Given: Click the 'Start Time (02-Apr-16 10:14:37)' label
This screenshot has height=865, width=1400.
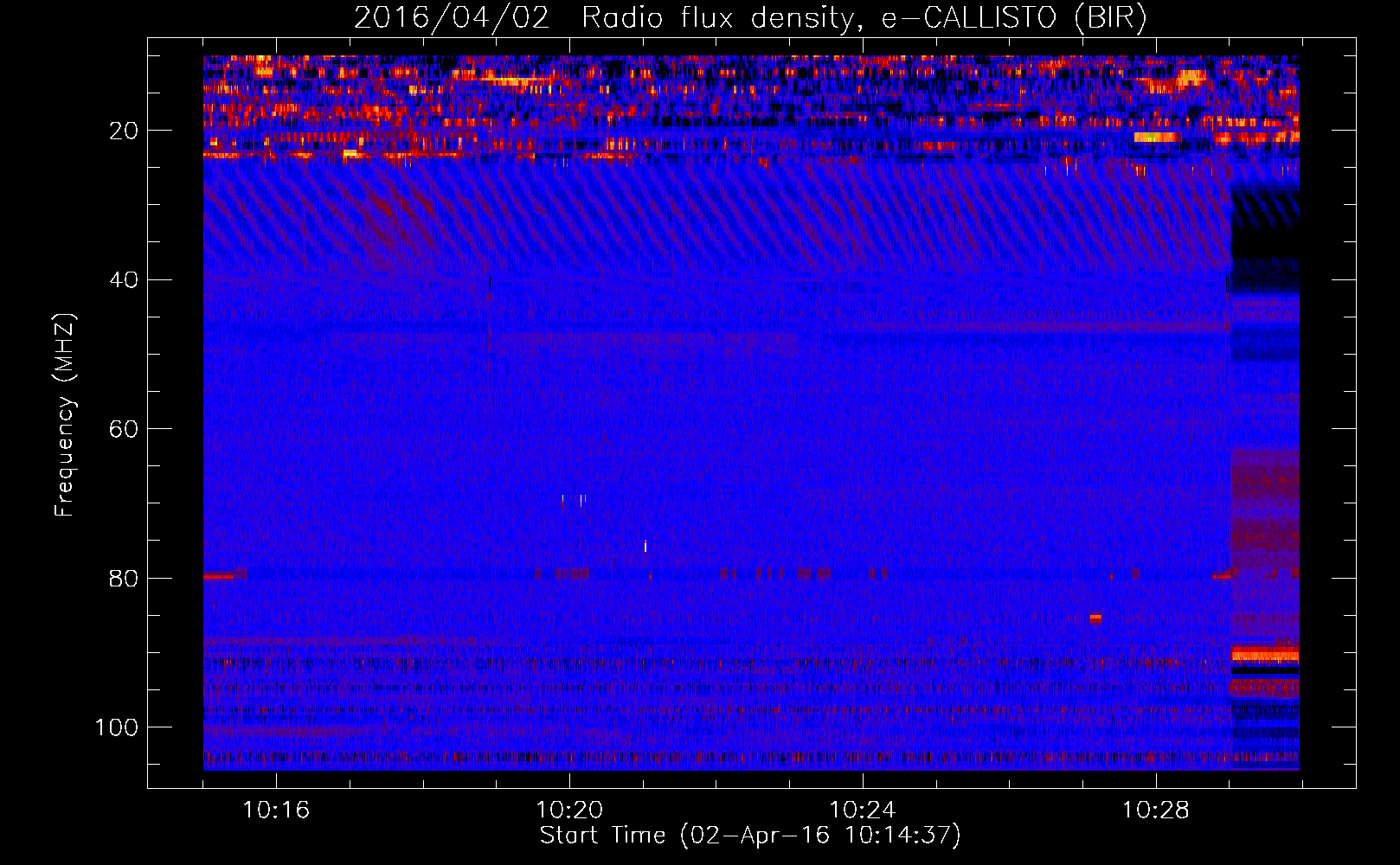Looking at the screenshot, I should point(750,836).
